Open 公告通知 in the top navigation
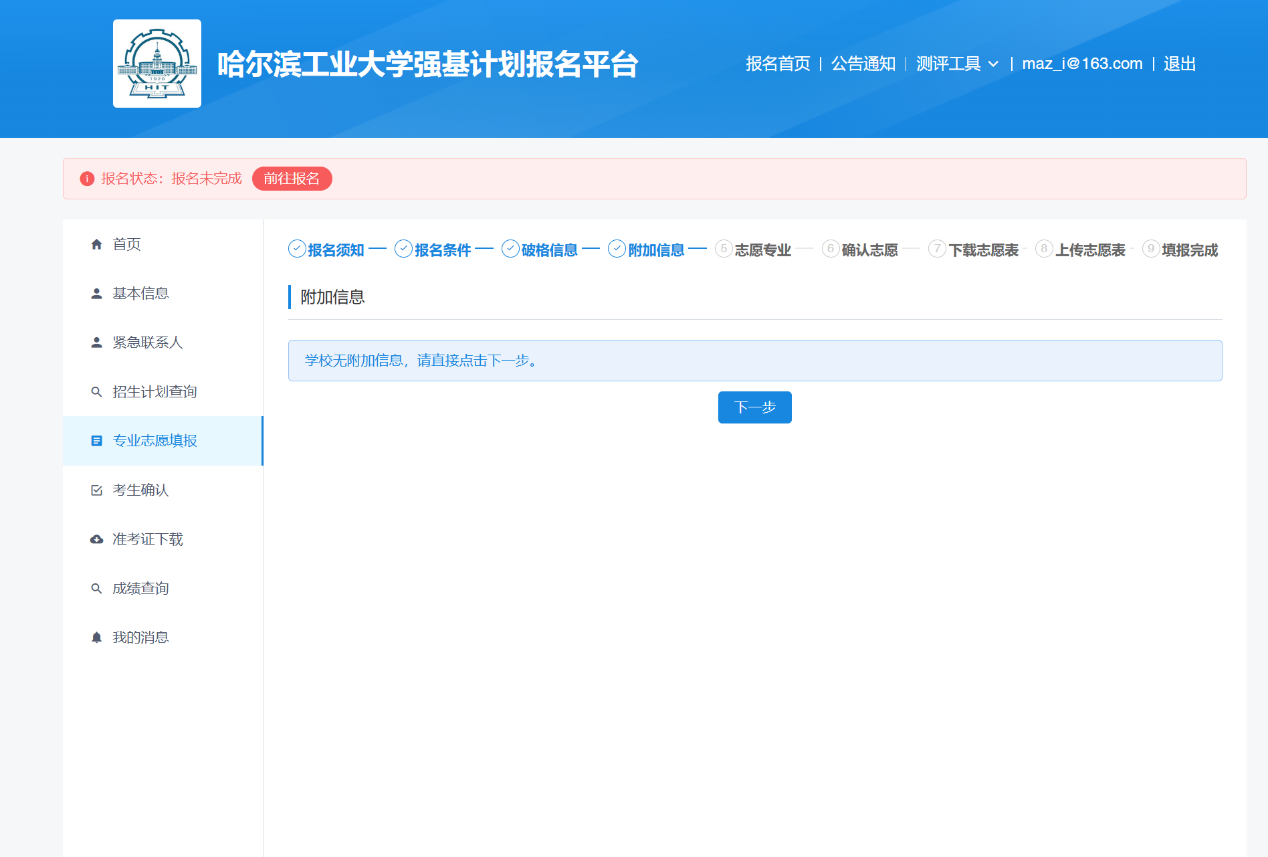This screenshot has height=857, width=1268. (x=863, y=64)
